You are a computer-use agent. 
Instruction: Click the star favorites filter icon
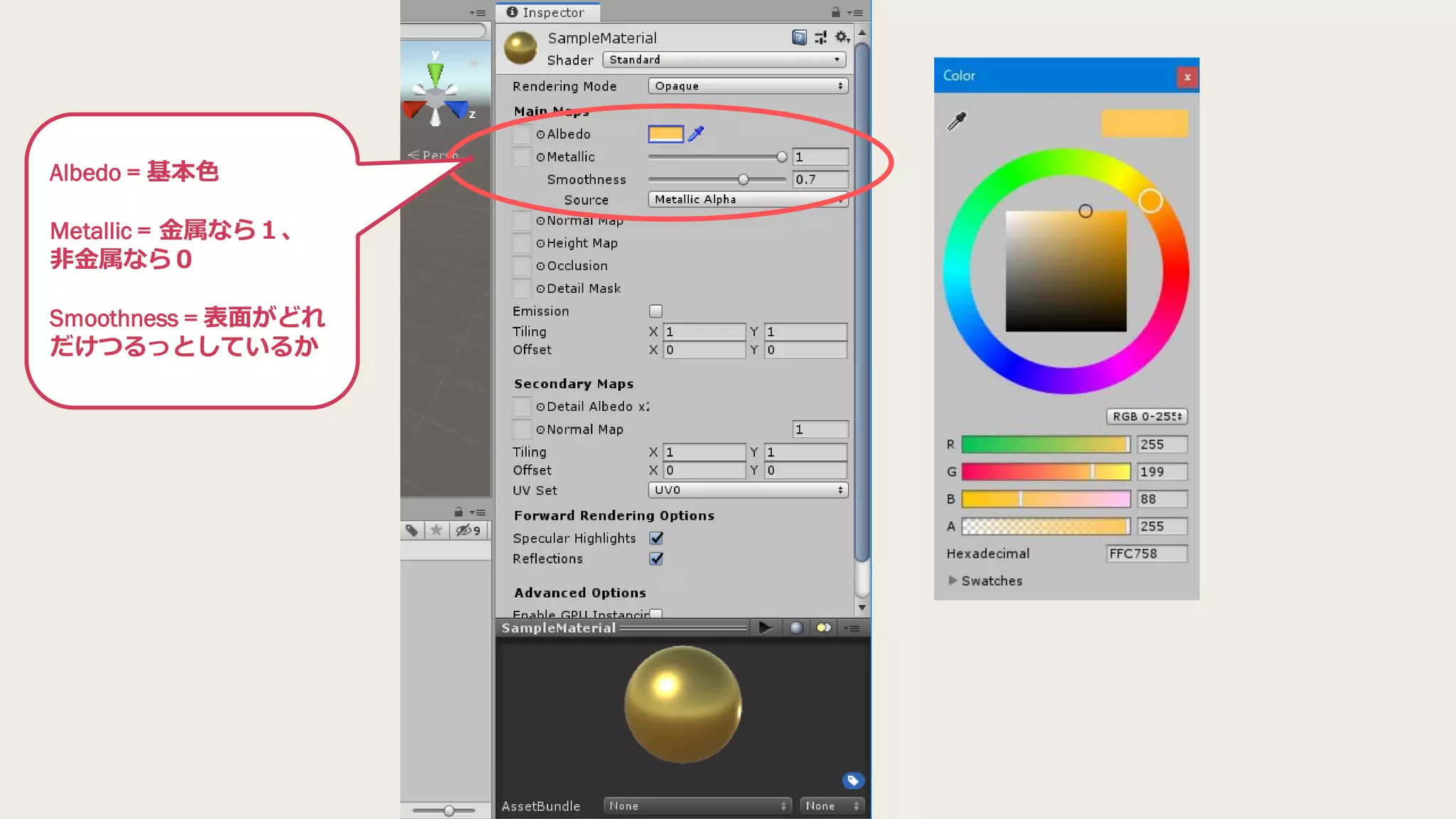[437, 530]
